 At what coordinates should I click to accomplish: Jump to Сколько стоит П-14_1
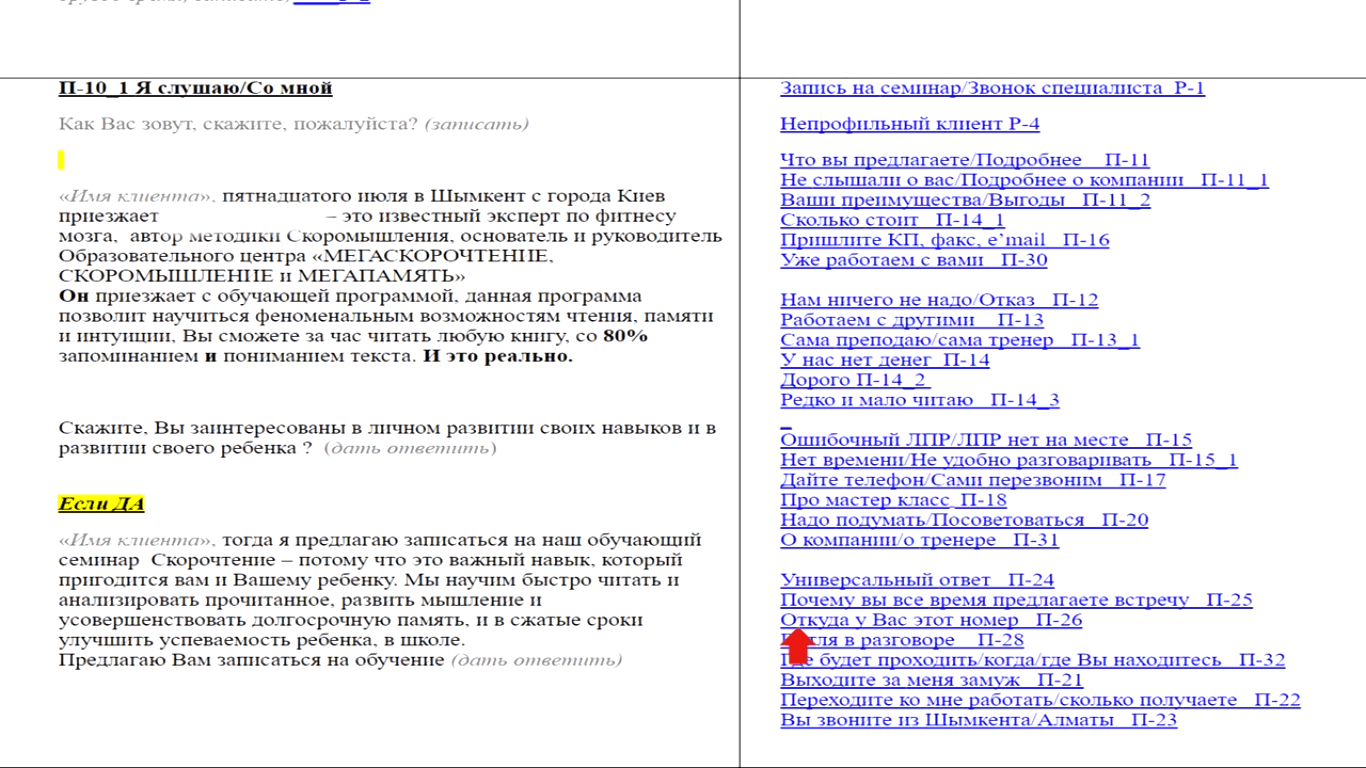(x=892, y=220)
